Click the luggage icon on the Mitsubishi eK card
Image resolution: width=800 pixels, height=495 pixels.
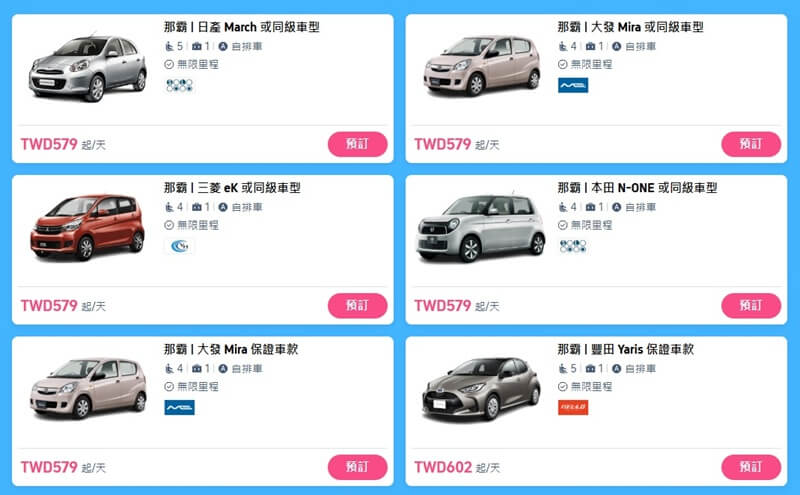[x=197, y=207]
